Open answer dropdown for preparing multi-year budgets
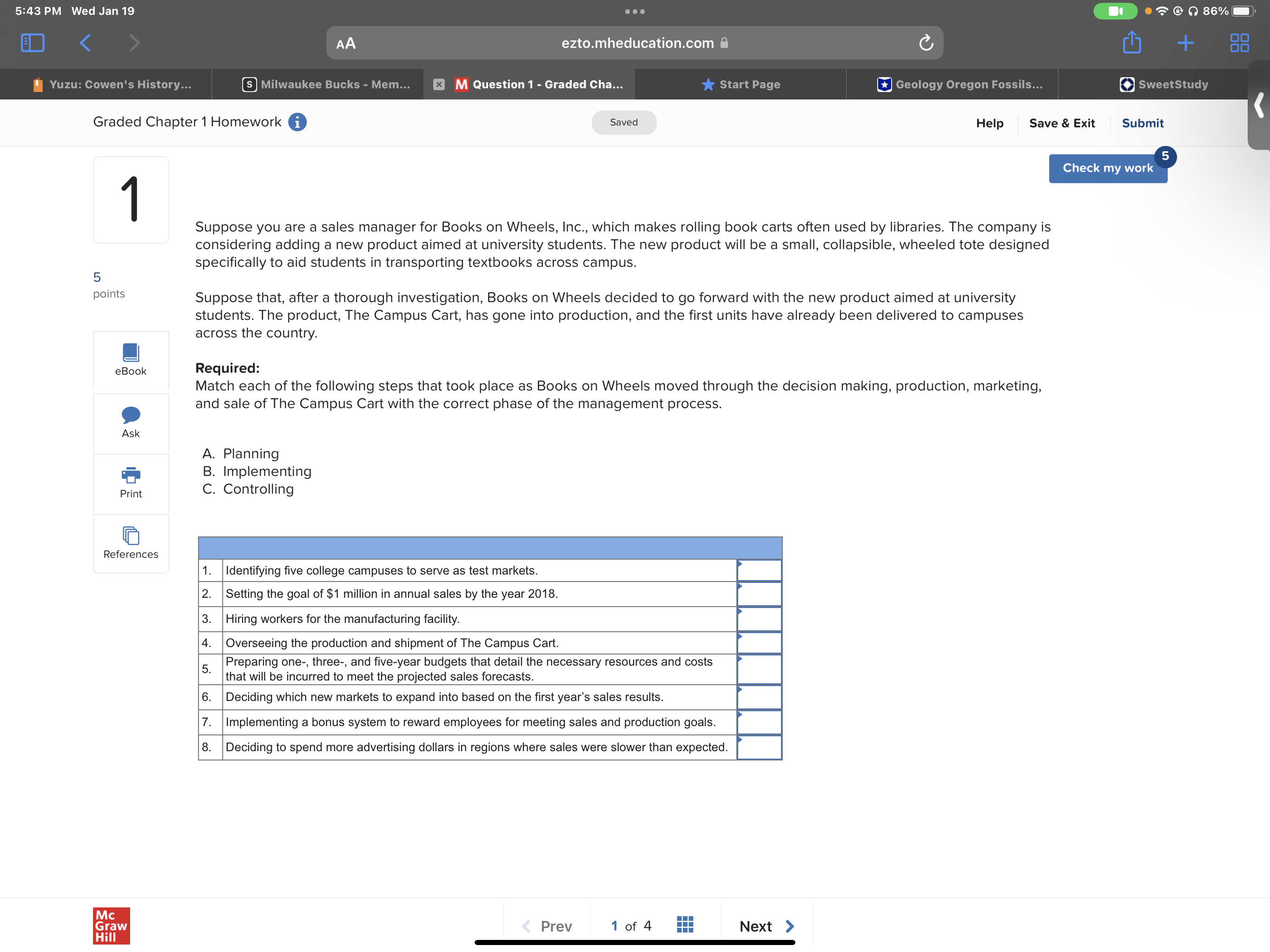The width and height of the screenshot is (1270, 952). tap(759, 669)
